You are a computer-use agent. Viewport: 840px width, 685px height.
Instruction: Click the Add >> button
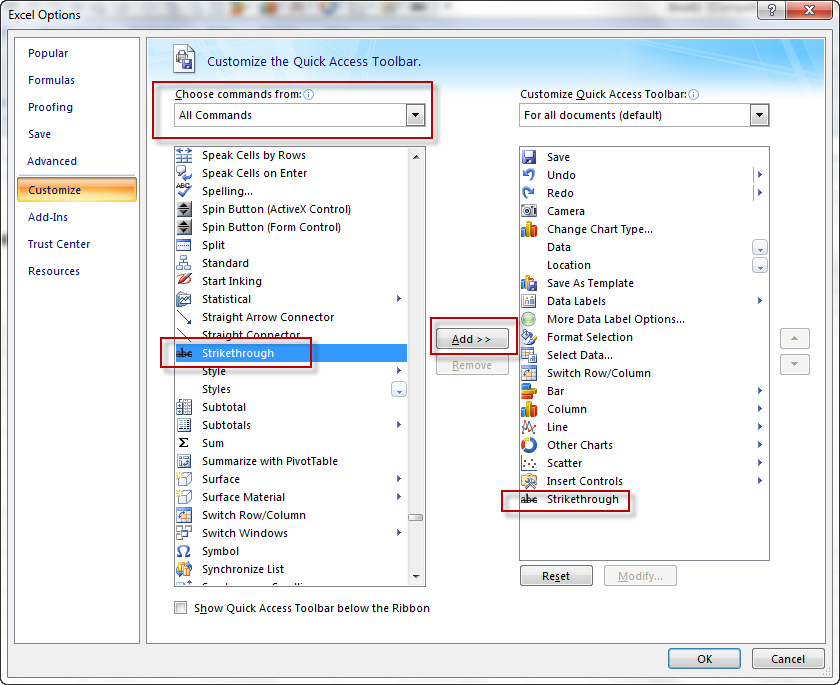pyautogui.click(x=472, y=339)
